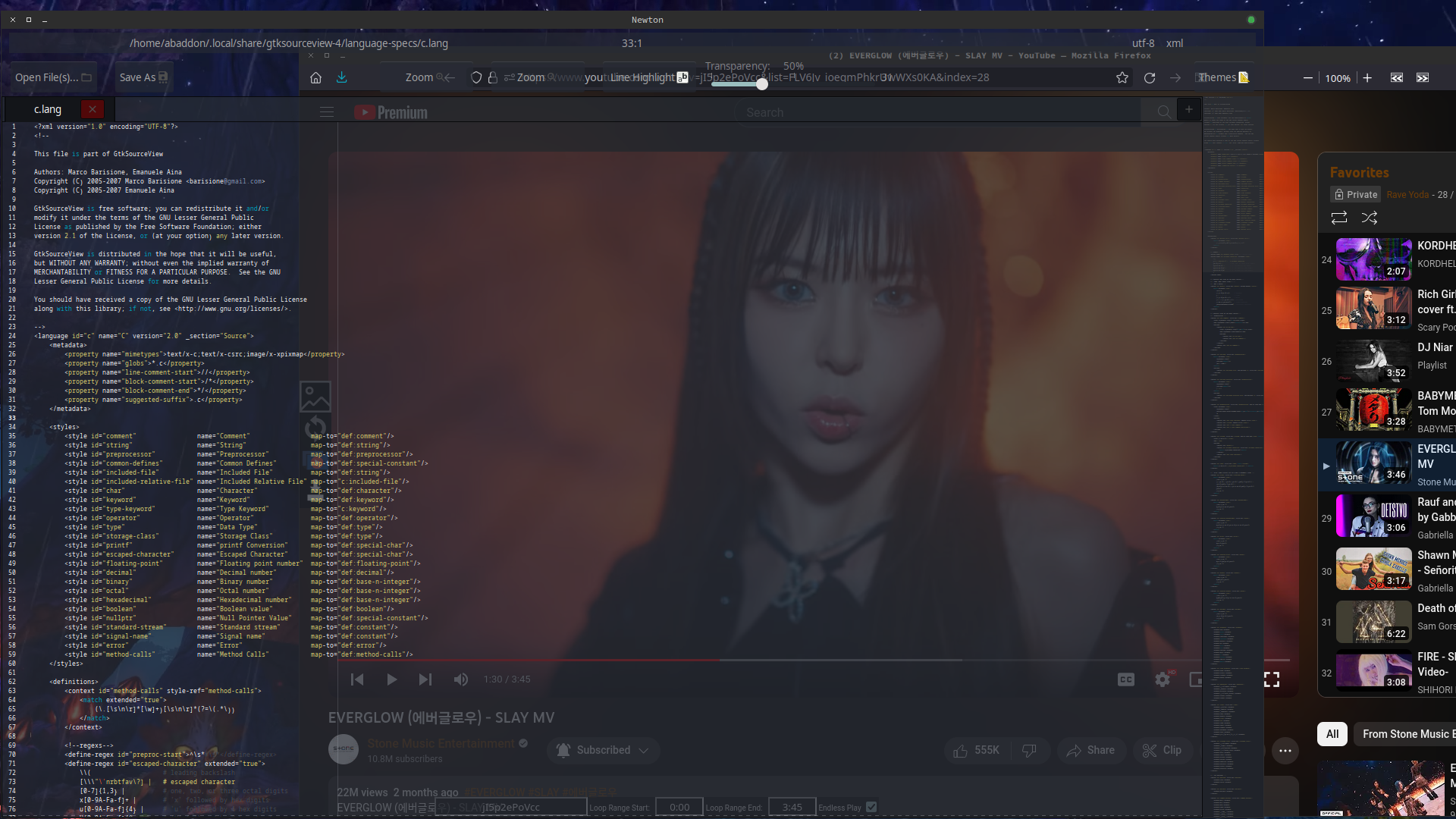
Task: Click Open File(s) button in Newton
Action: [x=53, y=77]
